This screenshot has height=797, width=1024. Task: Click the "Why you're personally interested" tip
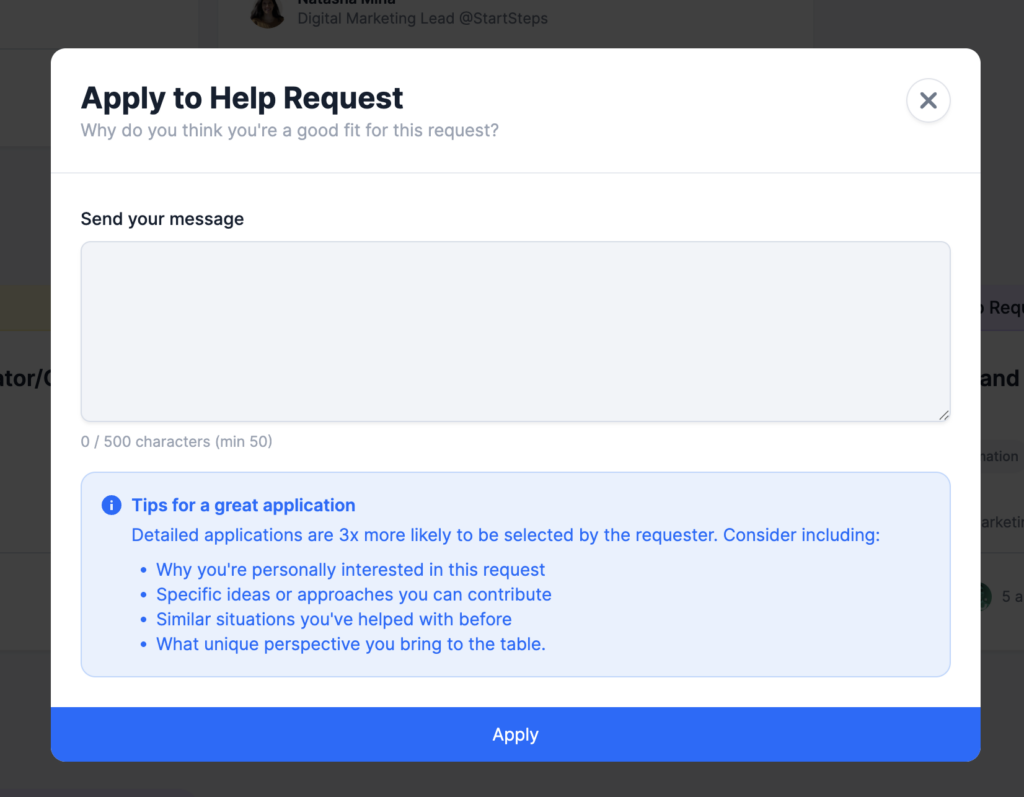pos(350,570)
